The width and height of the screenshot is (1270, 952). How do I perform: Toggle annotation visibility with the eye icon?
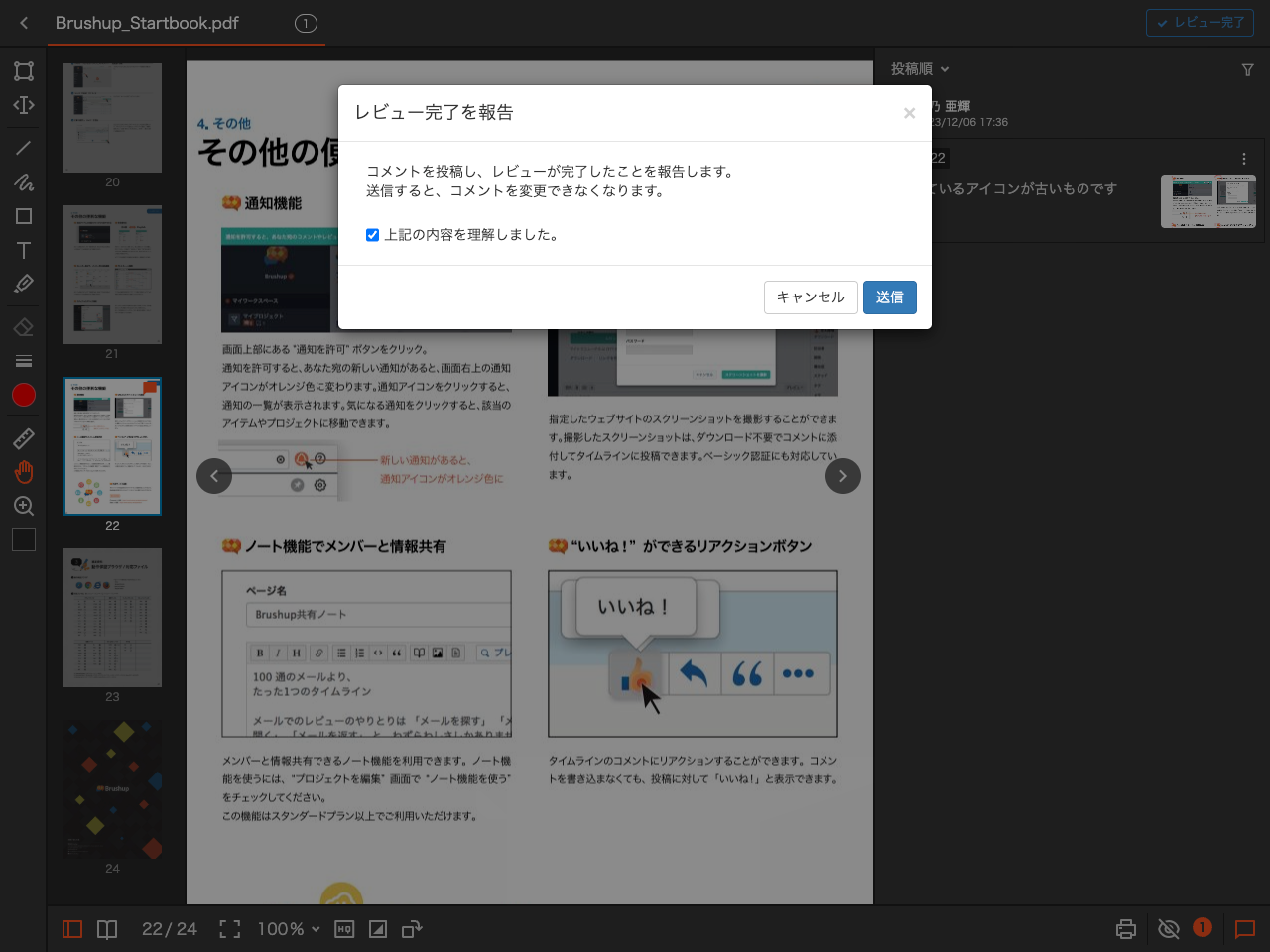click(1168, 929)
